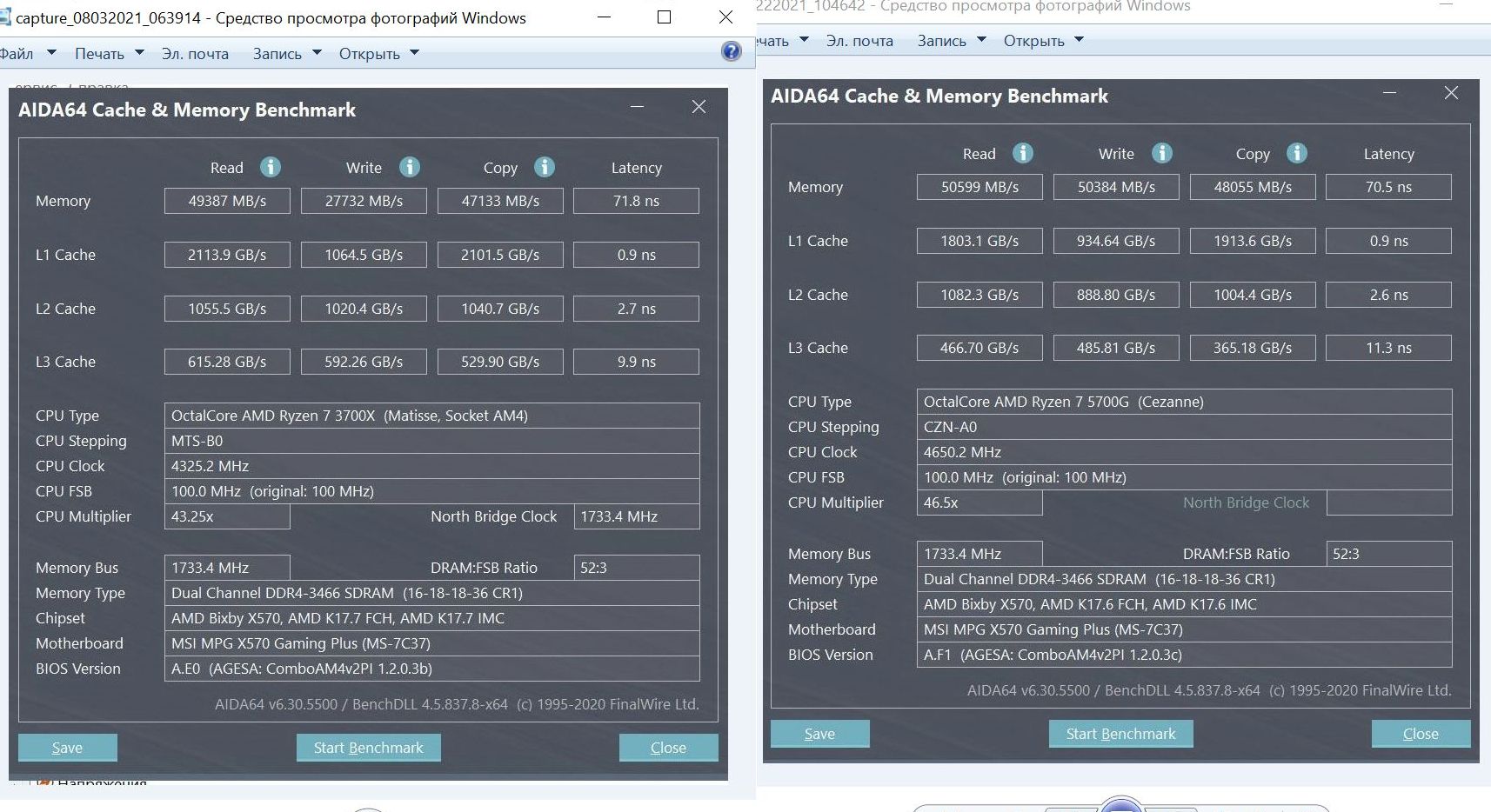Click the Copy info icon in the Ryzen 5700G benchmark

1297,153
